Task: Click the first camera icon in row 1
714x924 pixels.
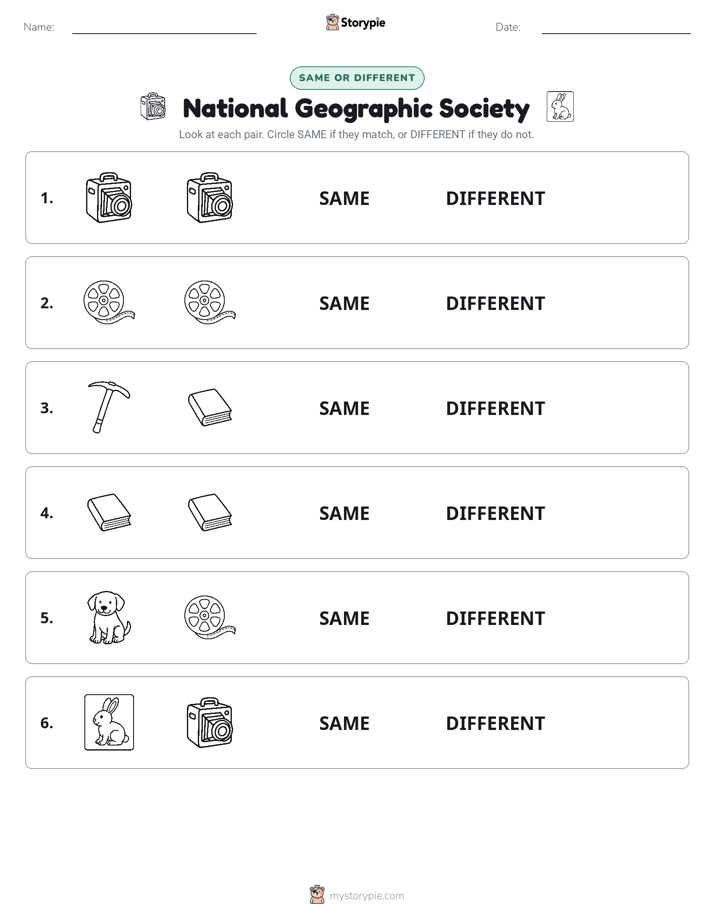Action: pyautogui.click(x=109, y=197)
